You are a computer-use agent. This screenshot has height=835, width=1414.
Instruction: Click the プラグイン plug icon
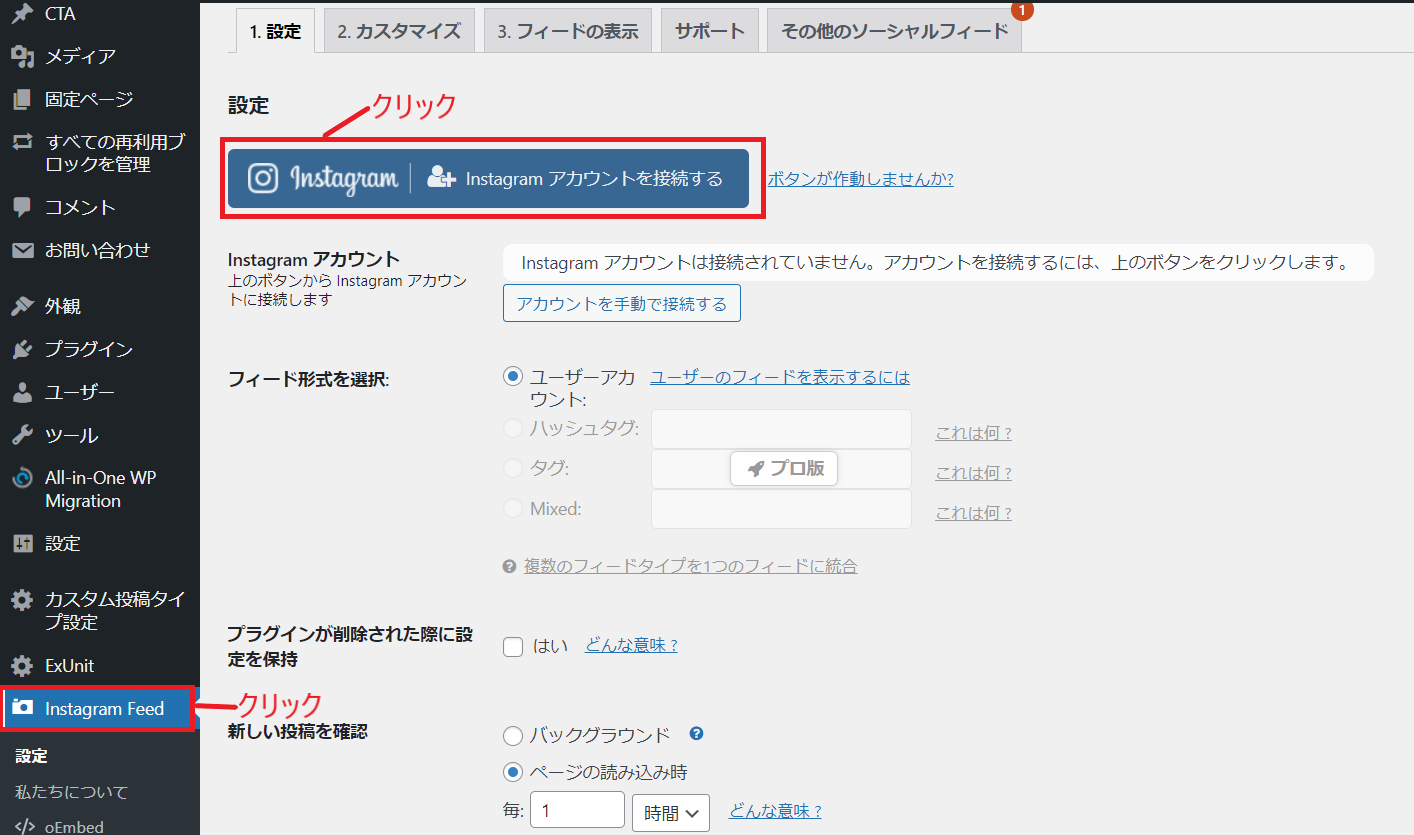22,349
